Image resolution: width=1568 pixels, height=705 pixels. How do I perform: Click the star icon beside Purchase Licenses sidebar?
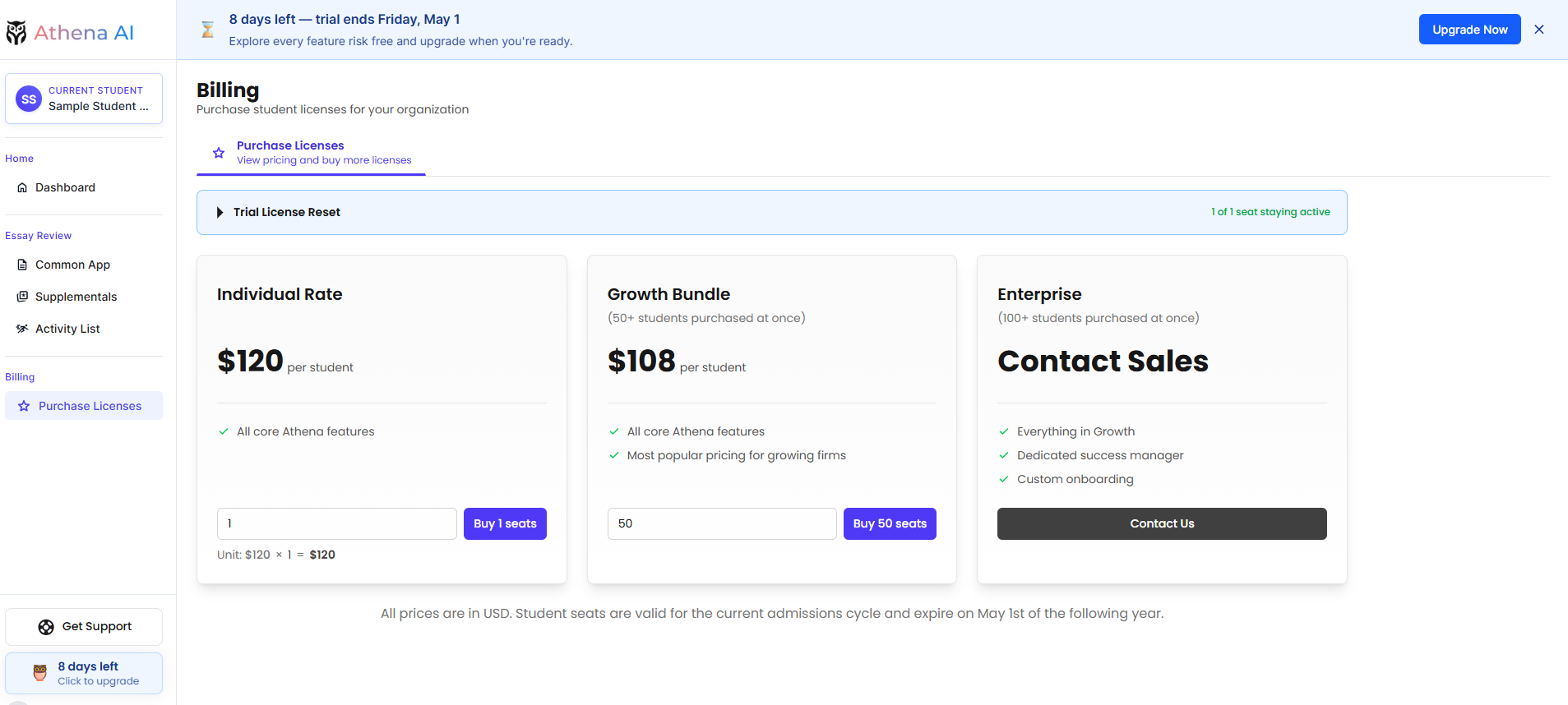(24, 406)
